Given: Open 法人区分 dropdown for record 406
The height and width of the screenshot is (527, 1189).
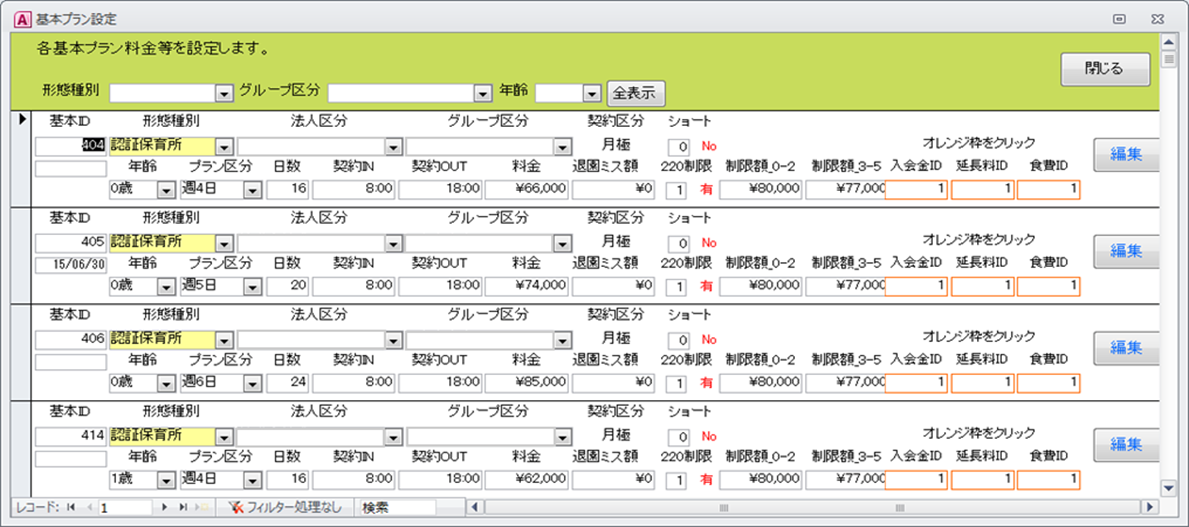Looking at the screenshot, I should coord(393,338).
